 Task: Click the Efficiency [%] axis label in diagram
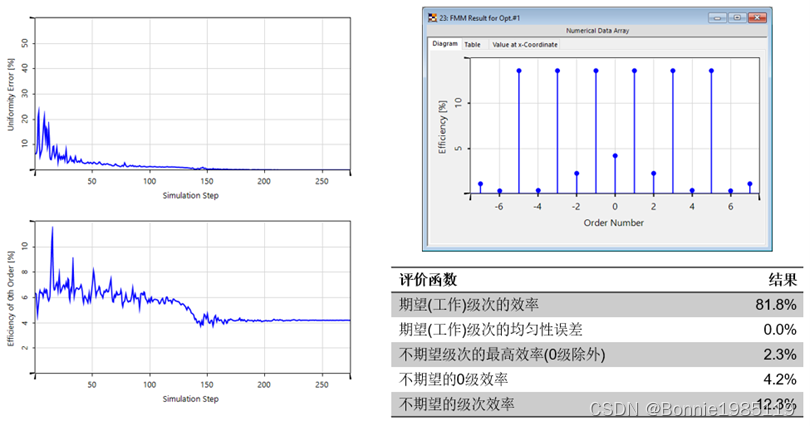coord(442,127)
